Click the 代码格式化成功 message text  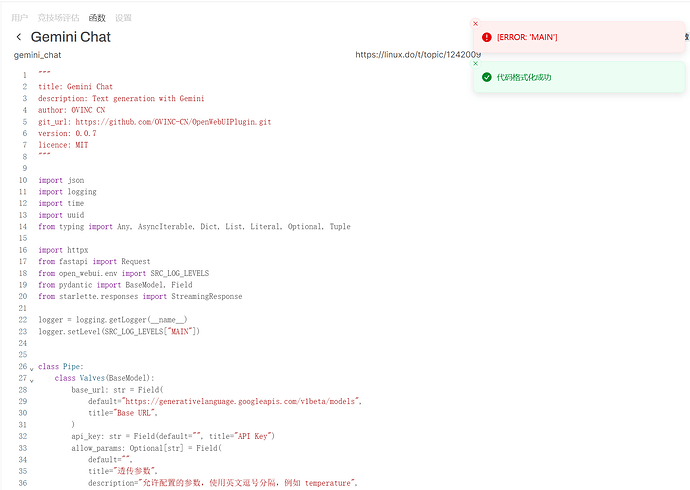524,77
